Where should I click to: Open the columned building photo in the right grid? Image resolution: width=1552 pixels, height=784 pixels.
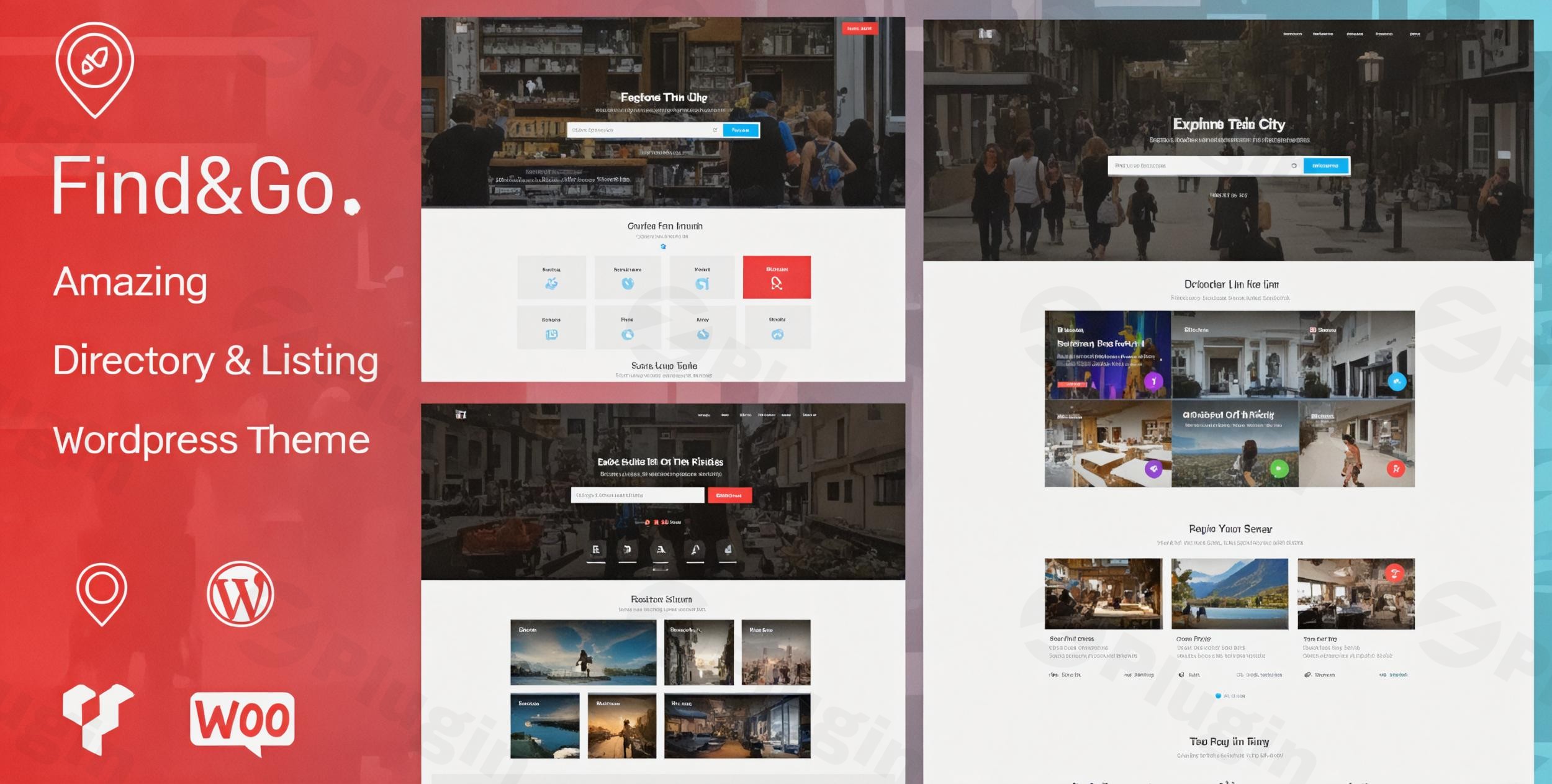(1235, 354)
